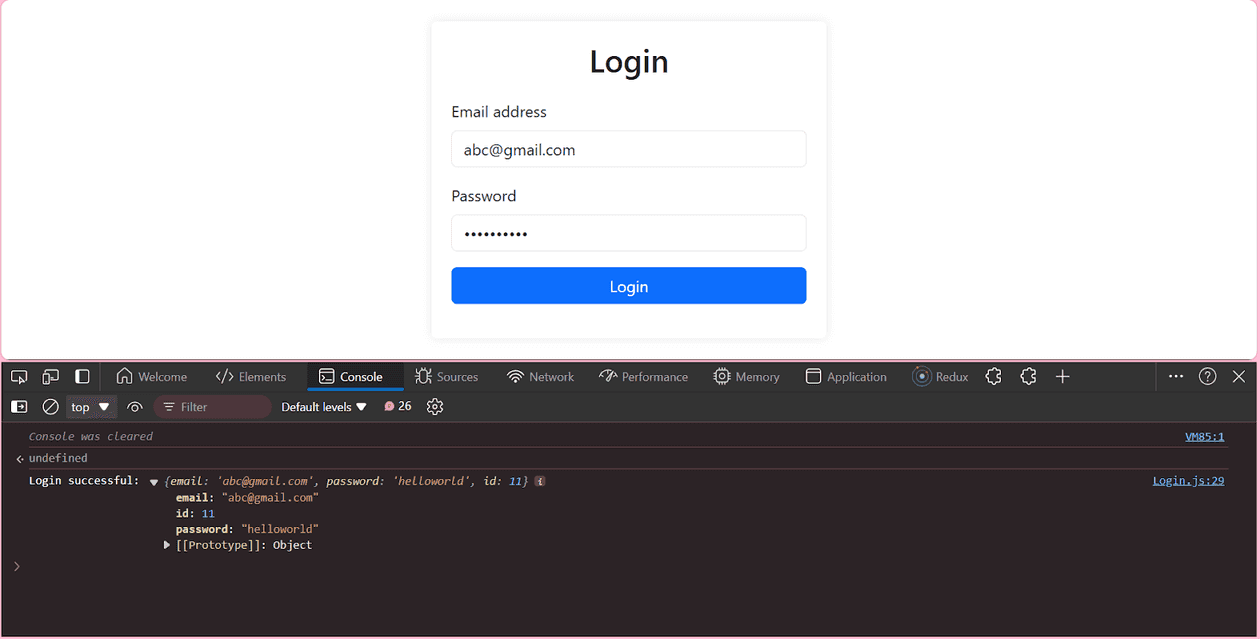This screenshot has width=1260, height=639.
Task: Click the blue Login button
Action: click(x=628, y=285)
